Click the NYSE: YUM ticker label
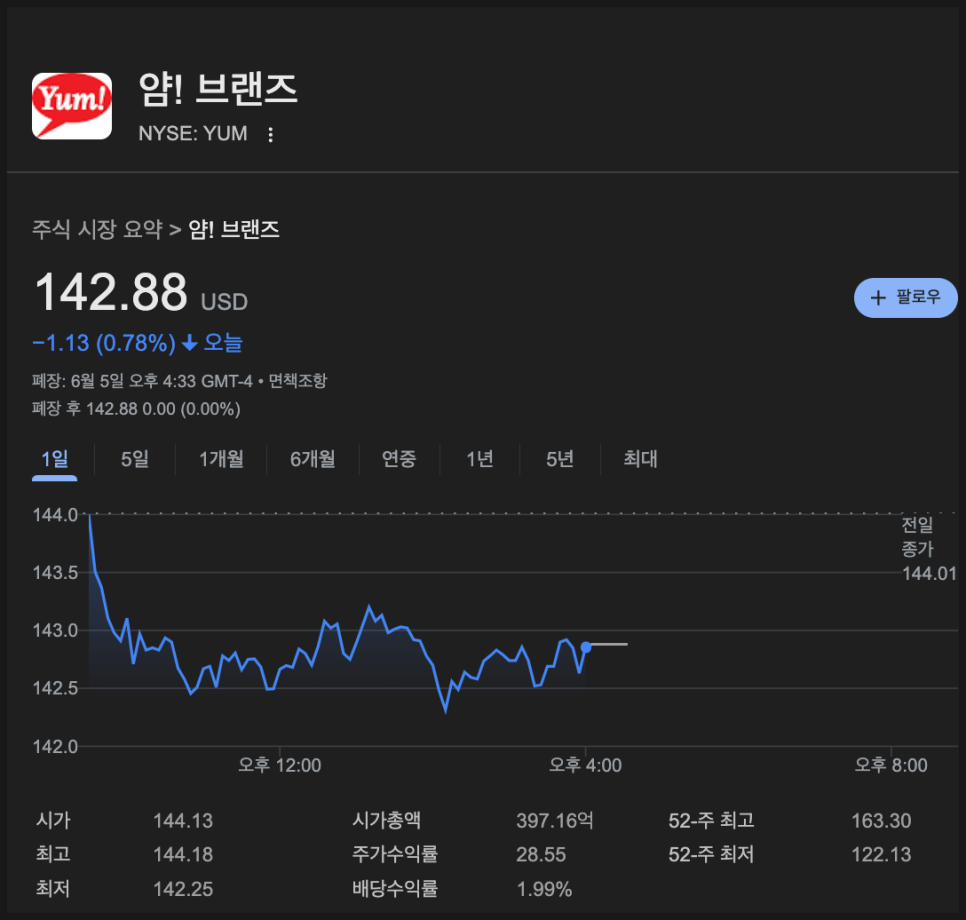This screenshot has width=966, height=920. (x=193, y=134)
